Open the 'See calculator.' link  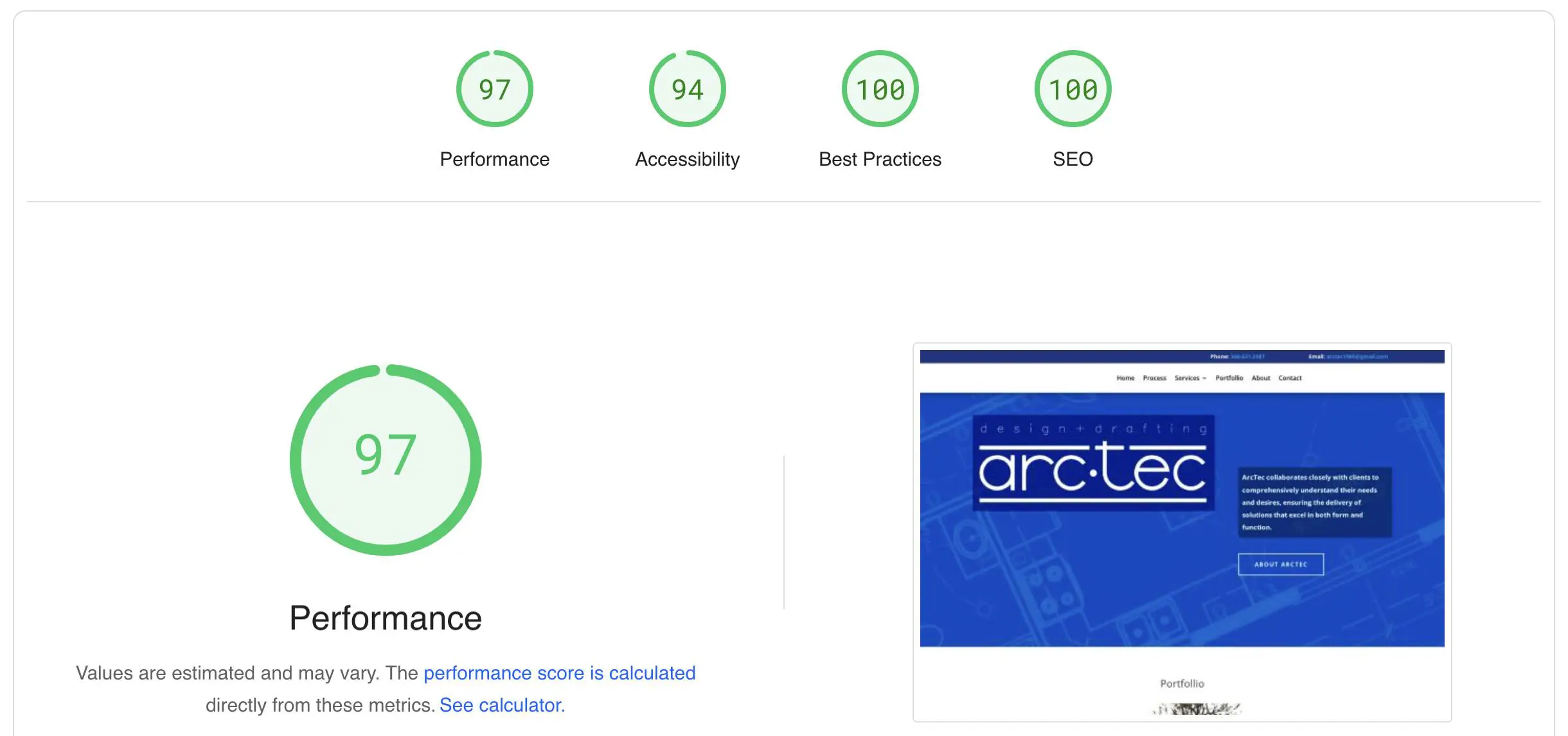(502, 705)
